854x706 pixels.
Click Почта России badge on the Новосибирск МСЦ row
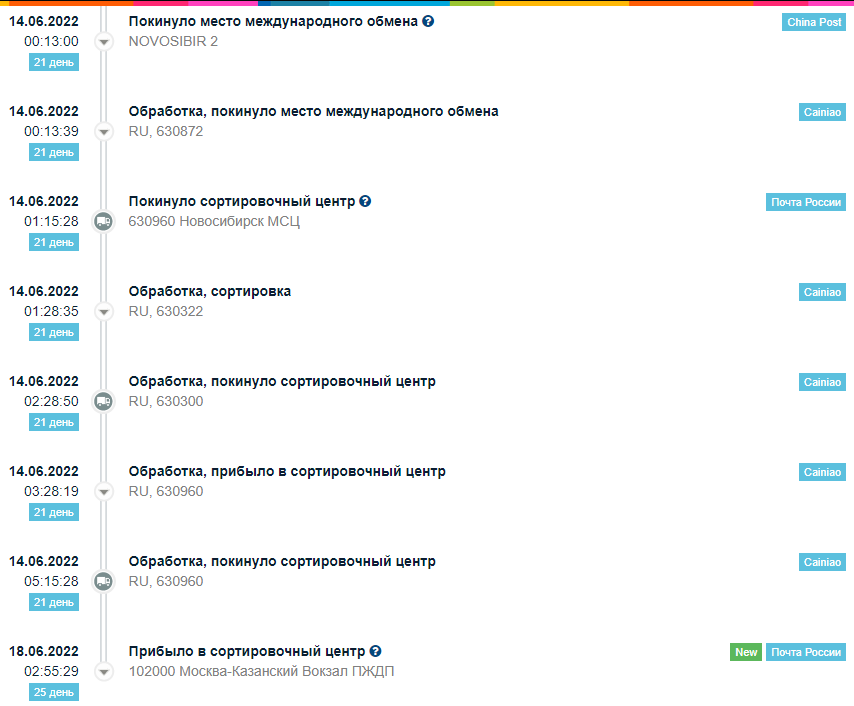click(806, 202)
